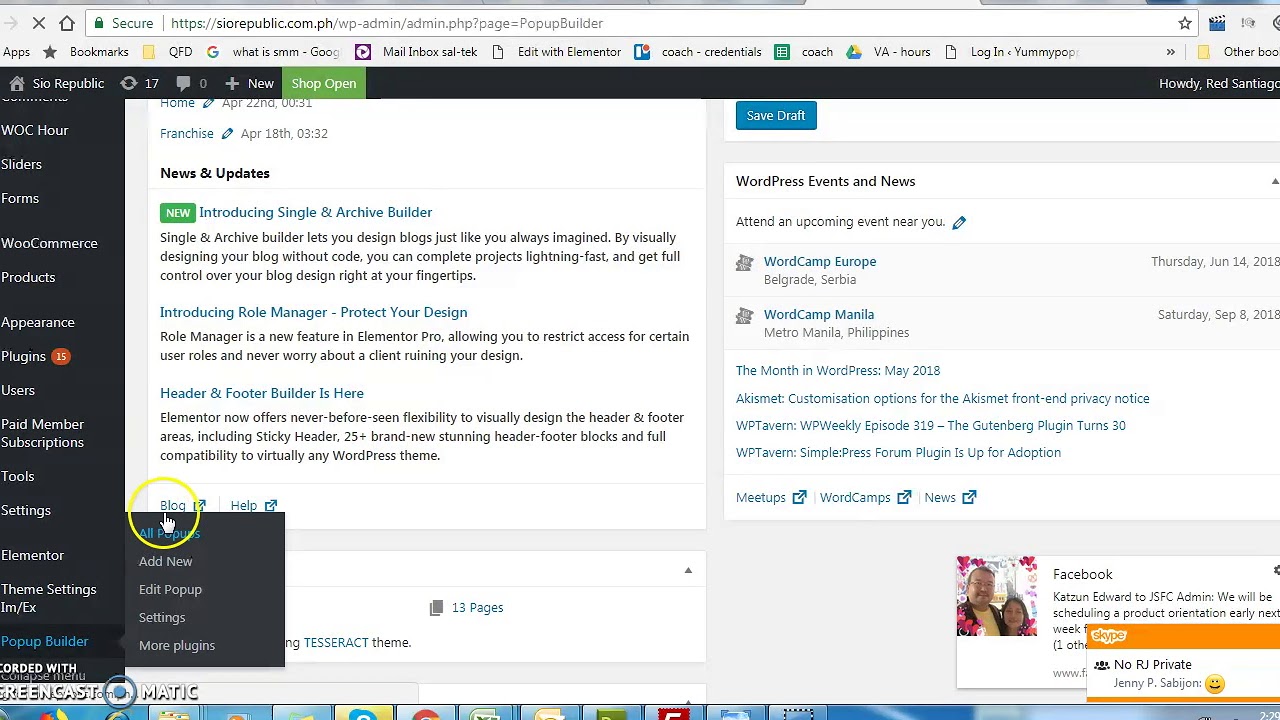This screenshot has width=1280, height=720.
Task: Collapse the At a Glance panel arrow
Action: pyautogui.click(x=688, y=570)
